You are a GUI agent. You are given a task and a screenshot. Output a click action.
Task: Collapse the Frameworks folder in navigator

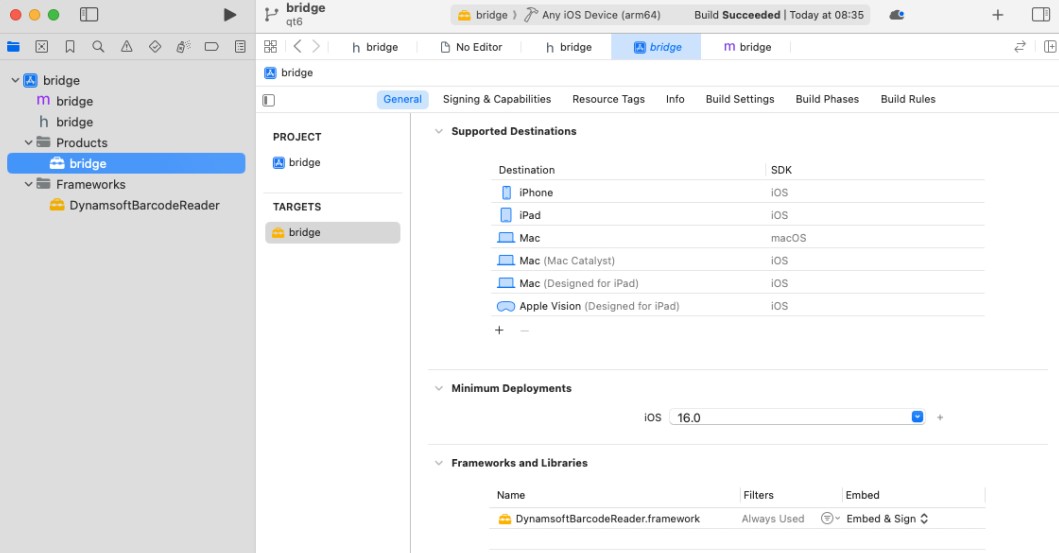(x=29, y=184)
